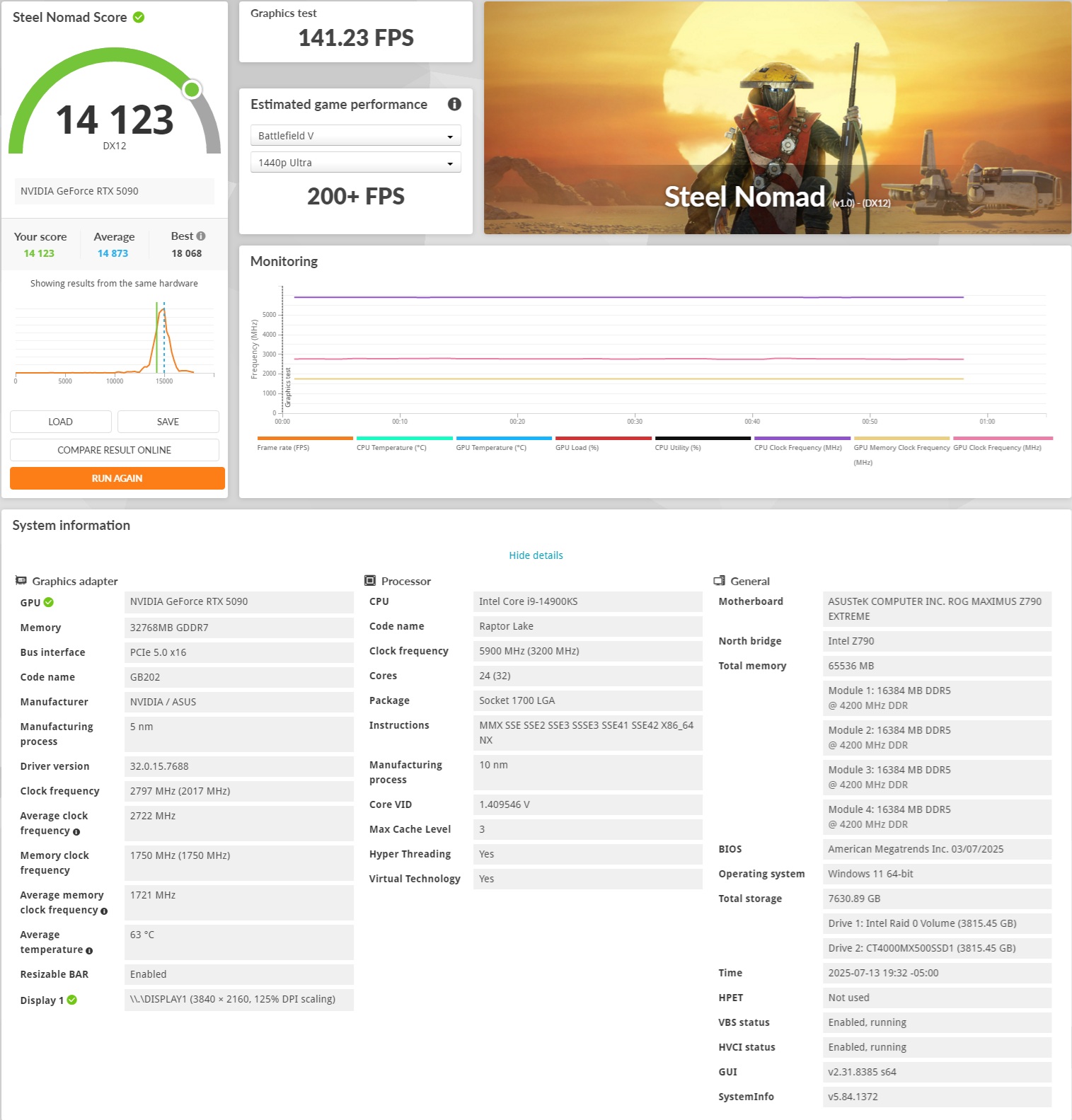Click the info icon by Average clock frequency

[x=76, y=832]
